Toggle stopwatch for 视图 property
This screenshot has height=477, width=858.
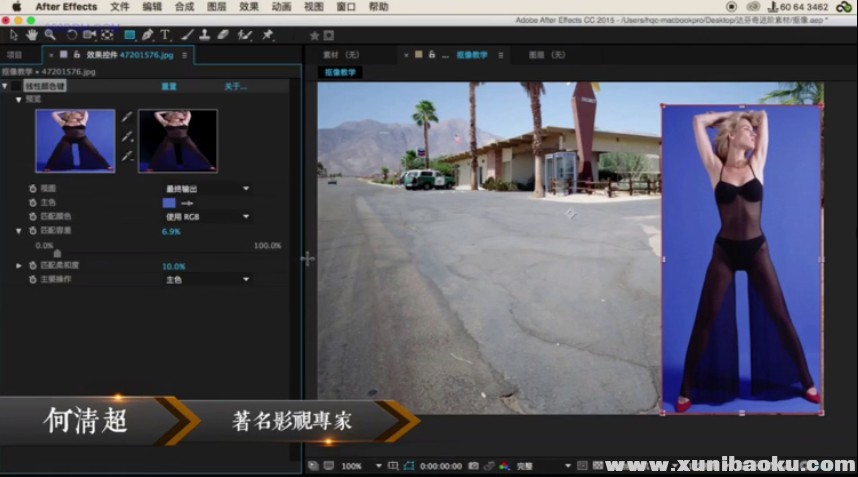(x=31, y=188)
